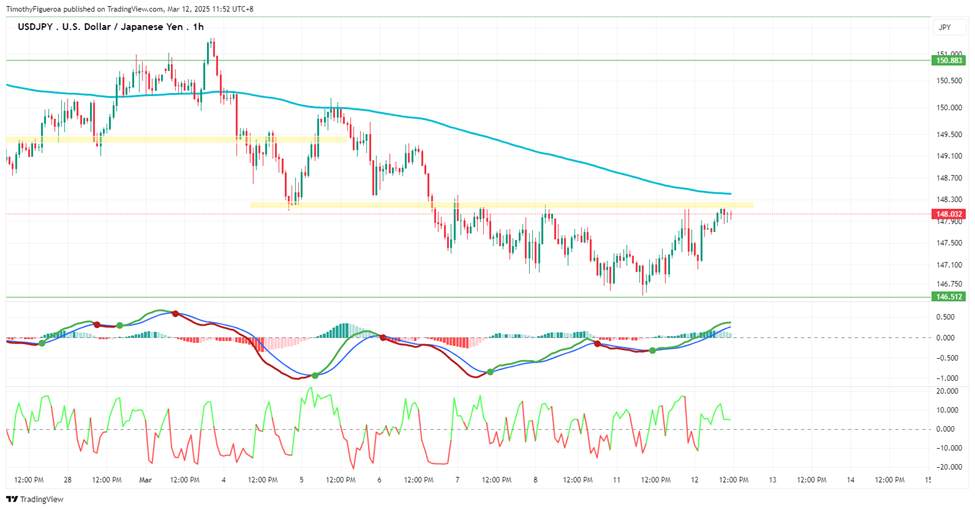Select the upper yellow zone near 149.500

coord(176,139)
